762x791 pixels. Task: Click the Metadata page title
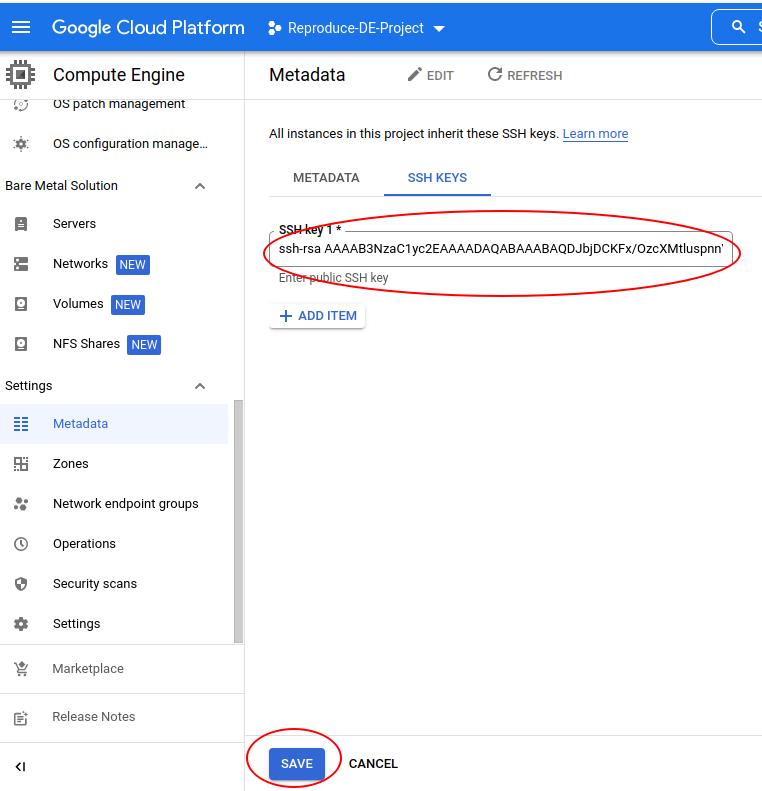[x=307, y=75]
